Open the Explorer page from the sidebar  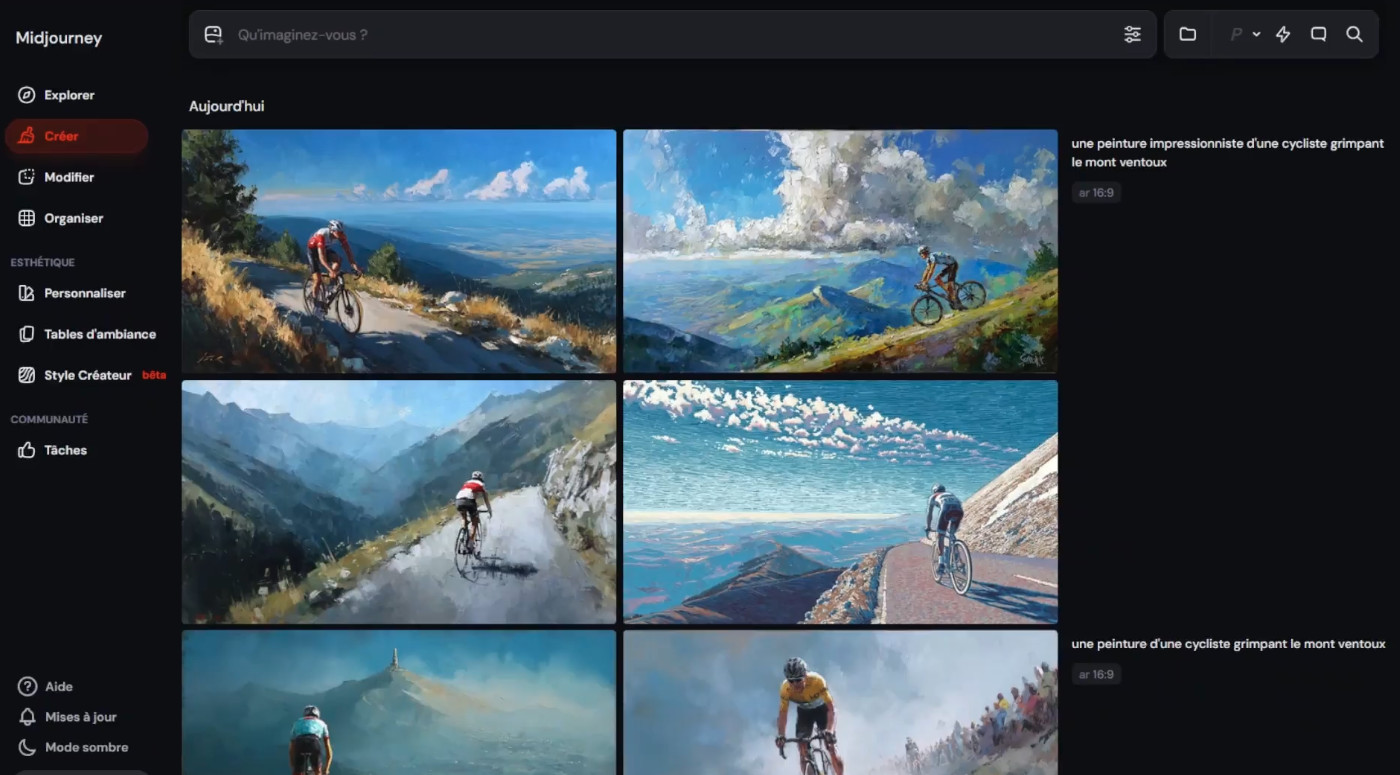pyautogui.click(x=69, y=95)
